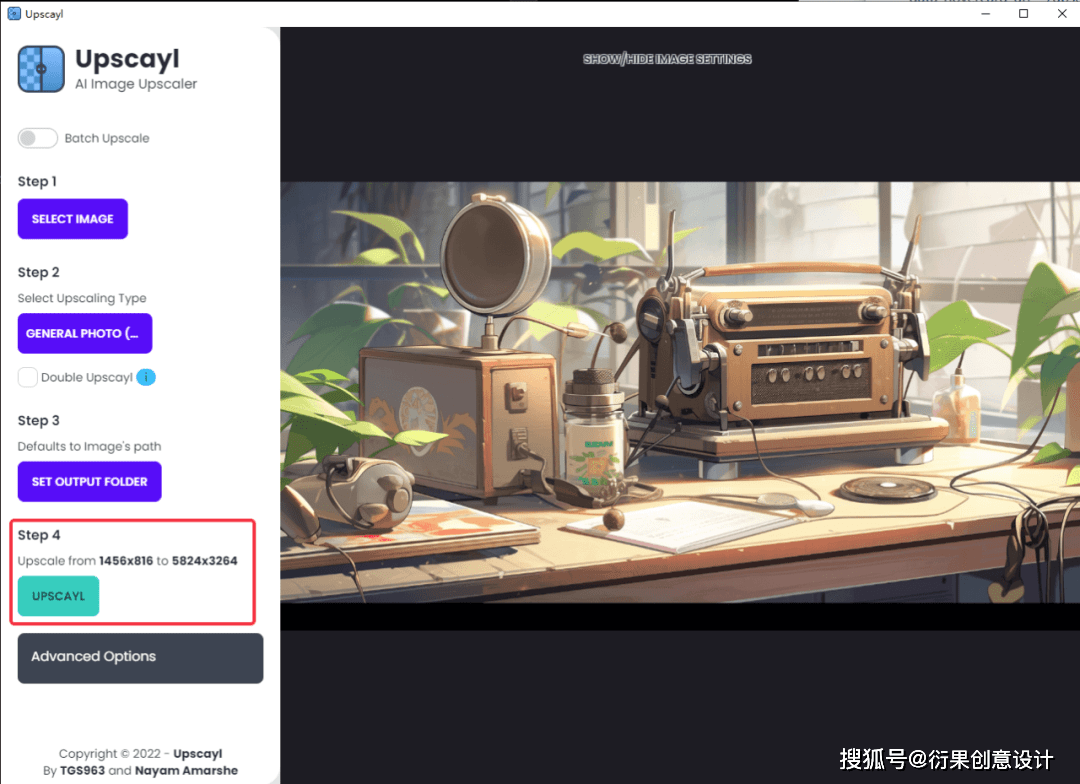Screen dimensions: 1080x784
Task: Click the AI Image Upscaler subtitle
Action: pyautogui.click(x=136, y=84)
